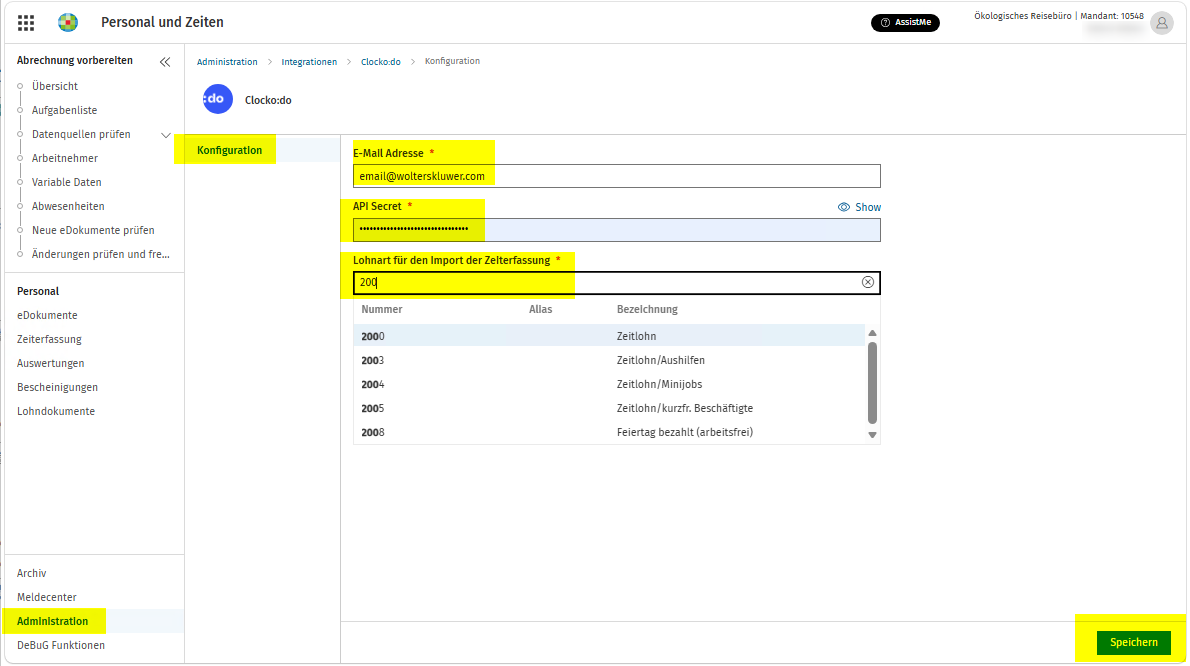The image size is (1190, 666).
Task: Select Lohnart 2003 Zeitlohn/Aushilfen
Action: [x=609, y=360]
